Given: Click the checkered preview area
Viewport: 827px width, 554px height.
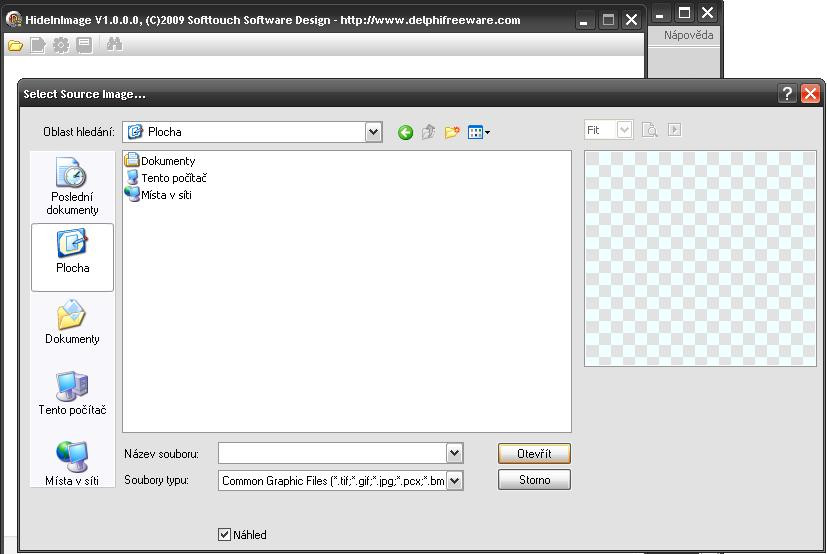Looking at the screenshot, I should pyautogui.click(x=700, y=259).
